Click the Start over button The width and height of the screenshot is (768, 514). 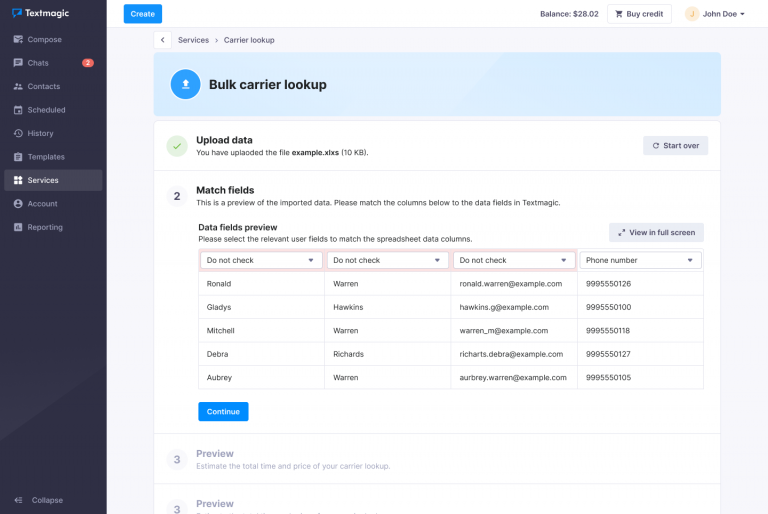tap(676, 145)
